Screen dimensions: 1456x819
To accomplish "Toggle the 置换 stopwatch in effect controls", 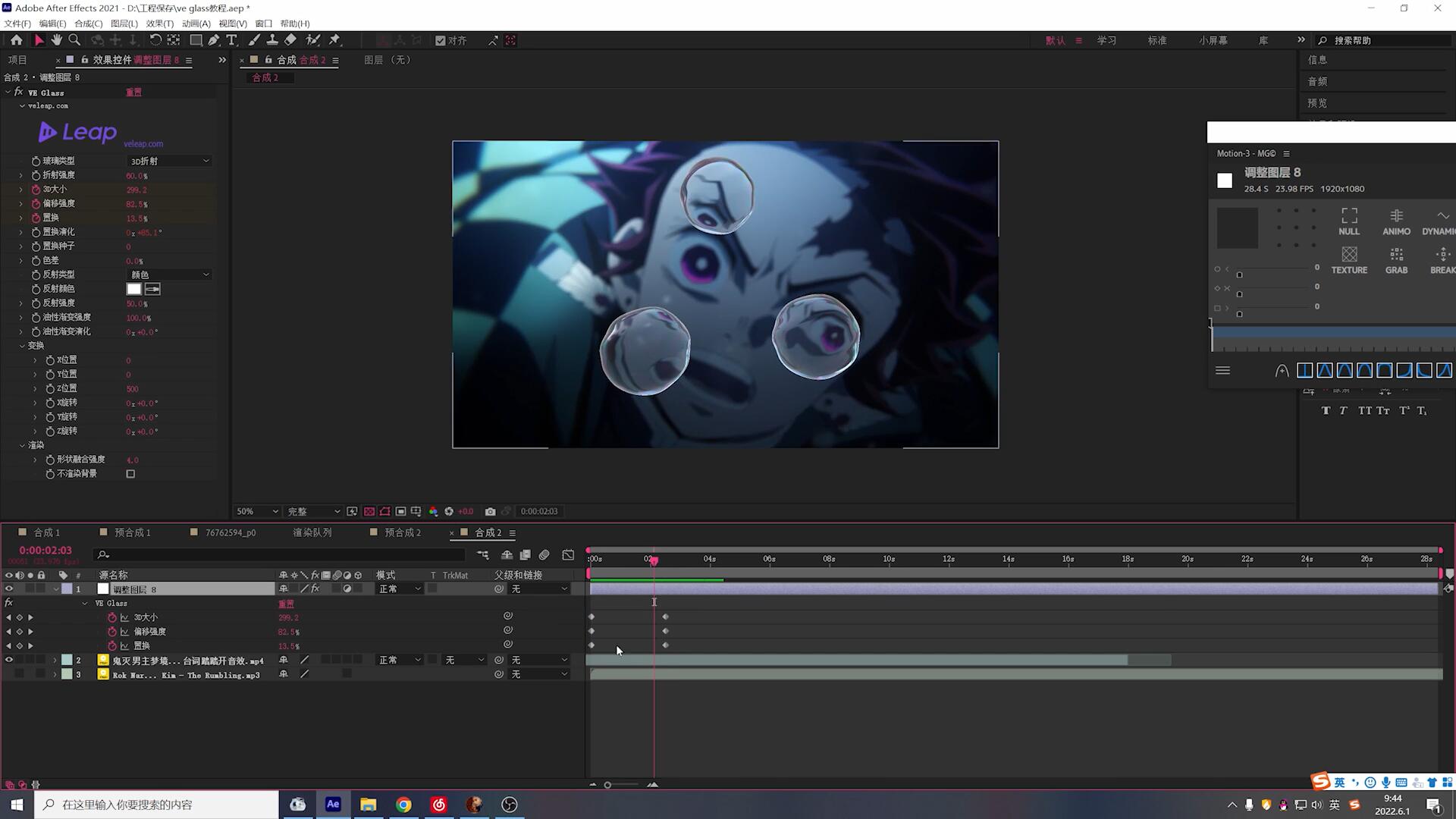I will click(x=36, y=218).
